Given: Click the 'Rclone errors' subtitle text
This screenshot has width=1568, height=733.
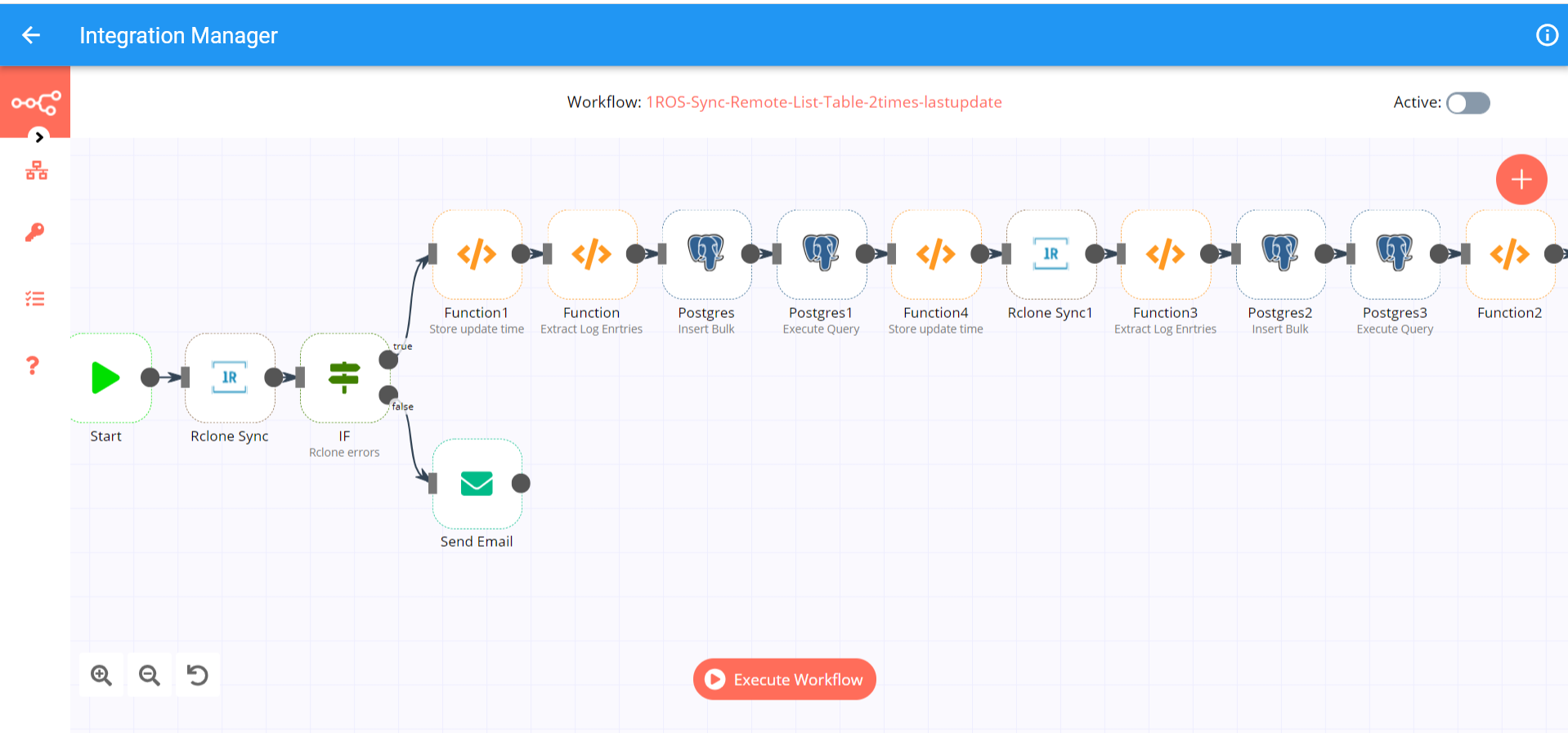Looking at the screenshot, I should [x=344, y=453].
